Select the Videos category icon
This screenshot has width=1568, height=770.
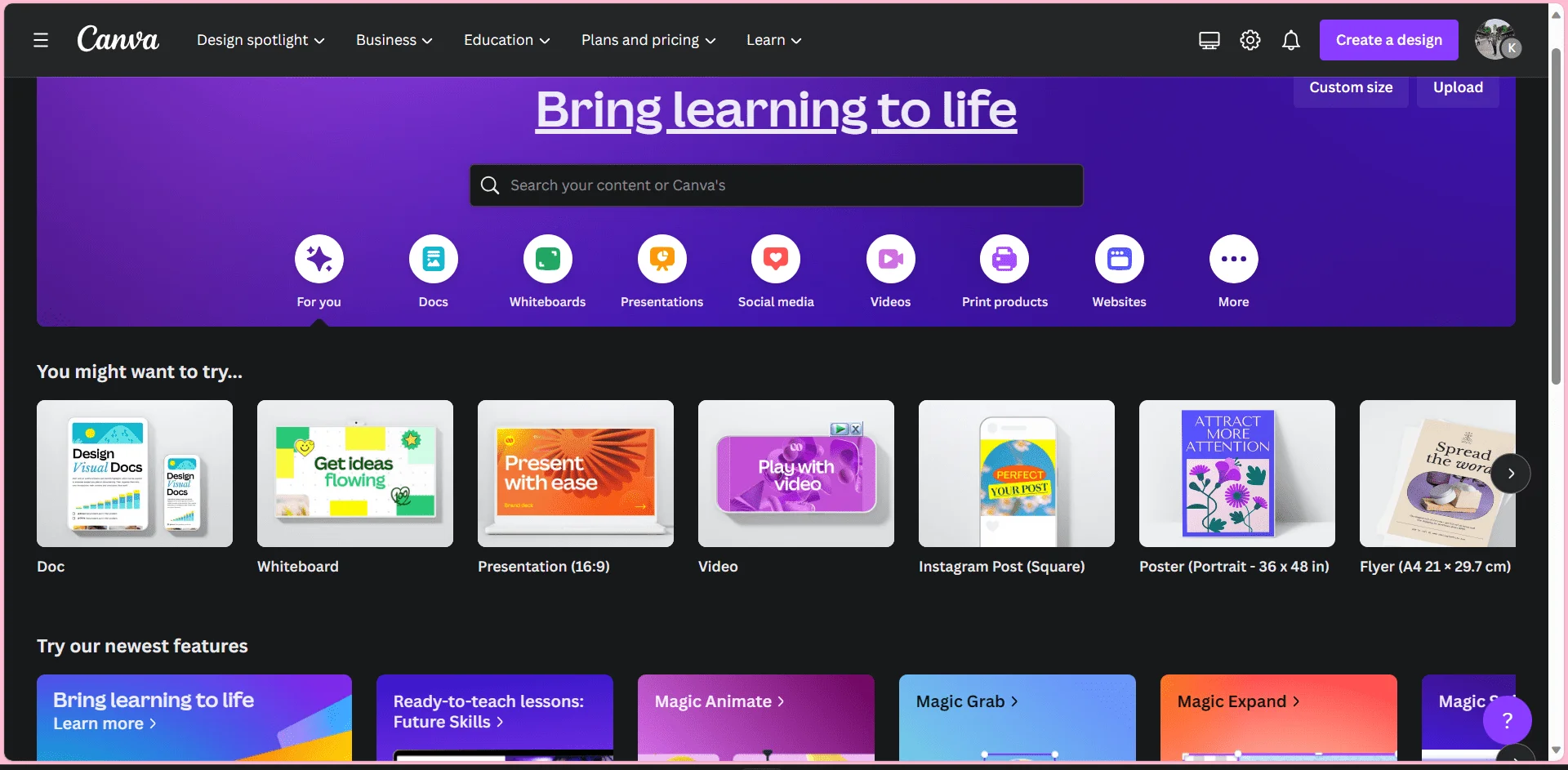(890, 259)
